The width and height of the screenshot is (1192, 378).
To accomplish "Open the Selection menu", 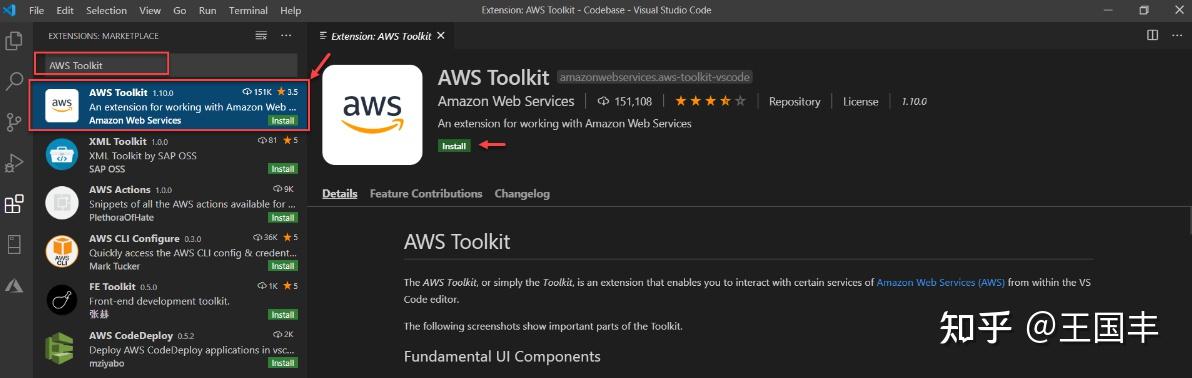I will (x=106, y=11).
